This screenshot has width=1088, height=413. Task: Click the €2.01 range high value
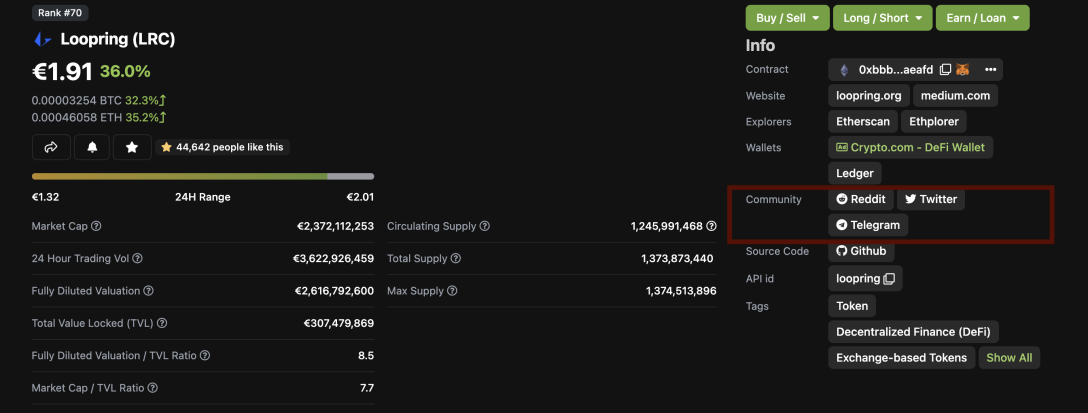click(x=360, y=196)
